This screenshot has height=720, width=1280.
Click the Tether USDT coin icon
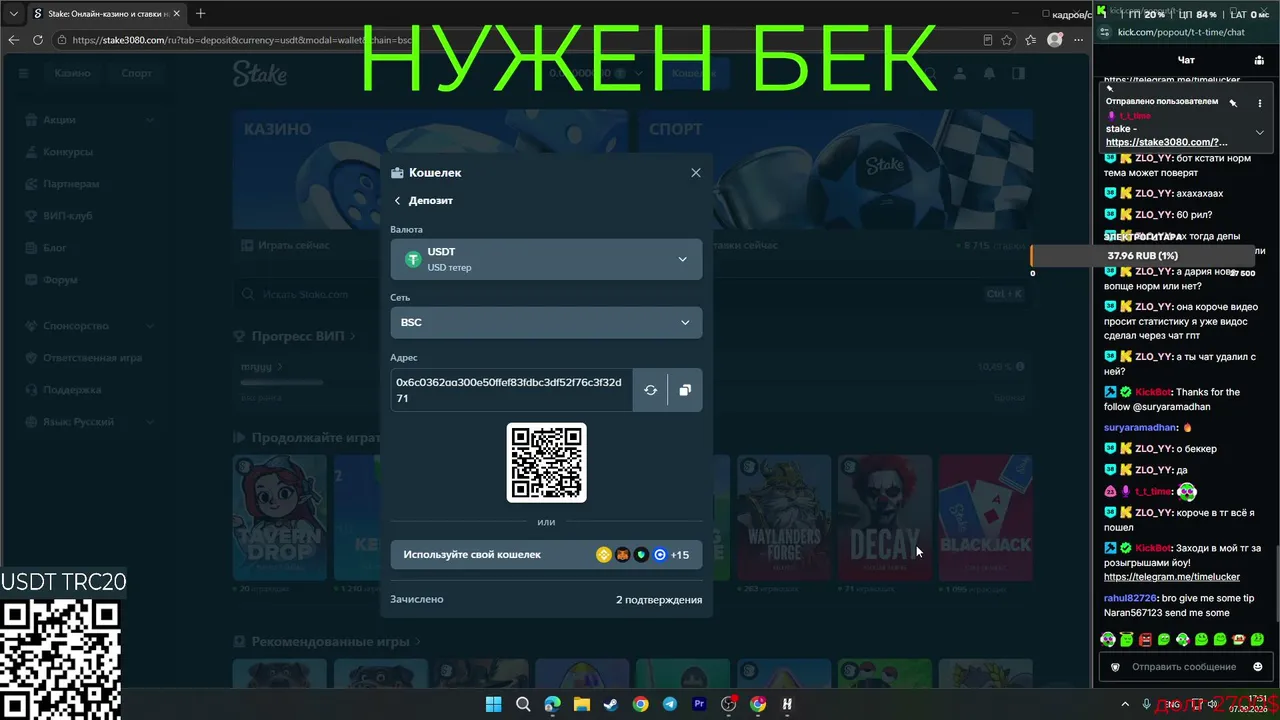tap(413, 260)
